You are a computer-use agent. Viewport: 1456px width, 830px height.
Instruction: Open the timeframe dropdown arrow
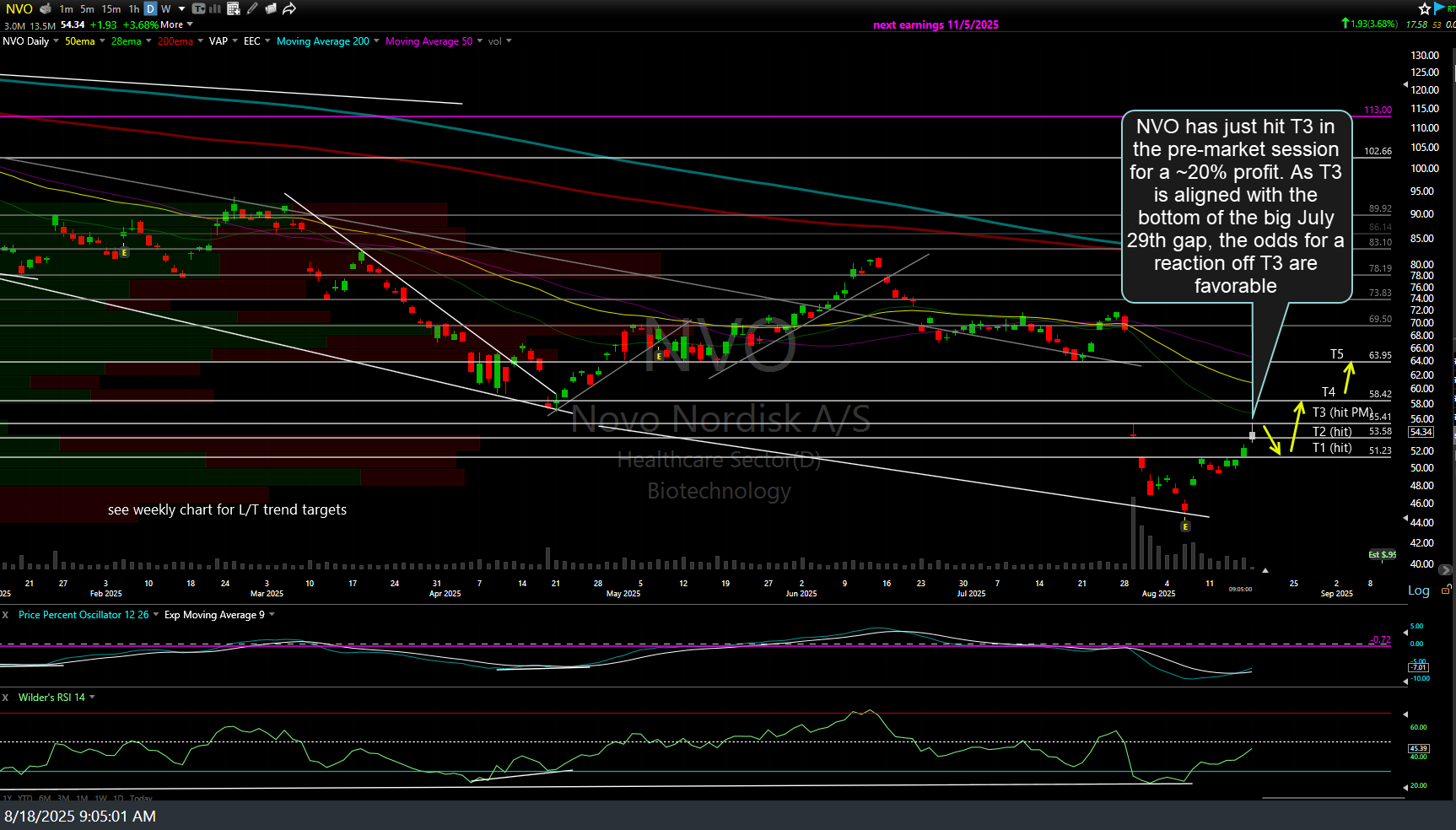point(181,8)
